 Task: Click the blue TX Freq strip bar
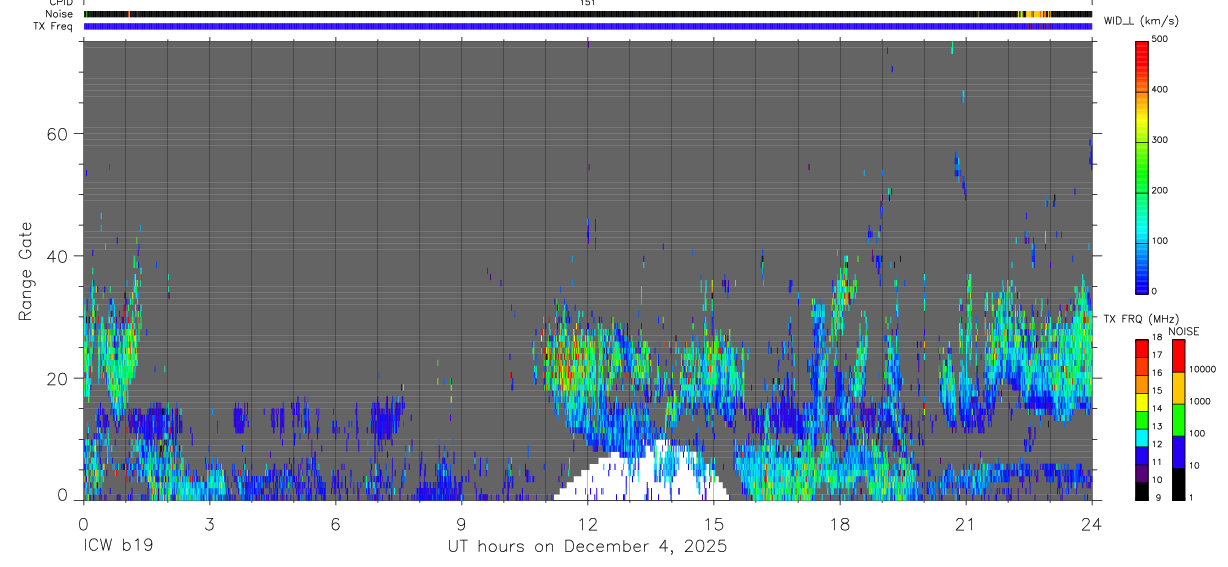tap(587, 26)
